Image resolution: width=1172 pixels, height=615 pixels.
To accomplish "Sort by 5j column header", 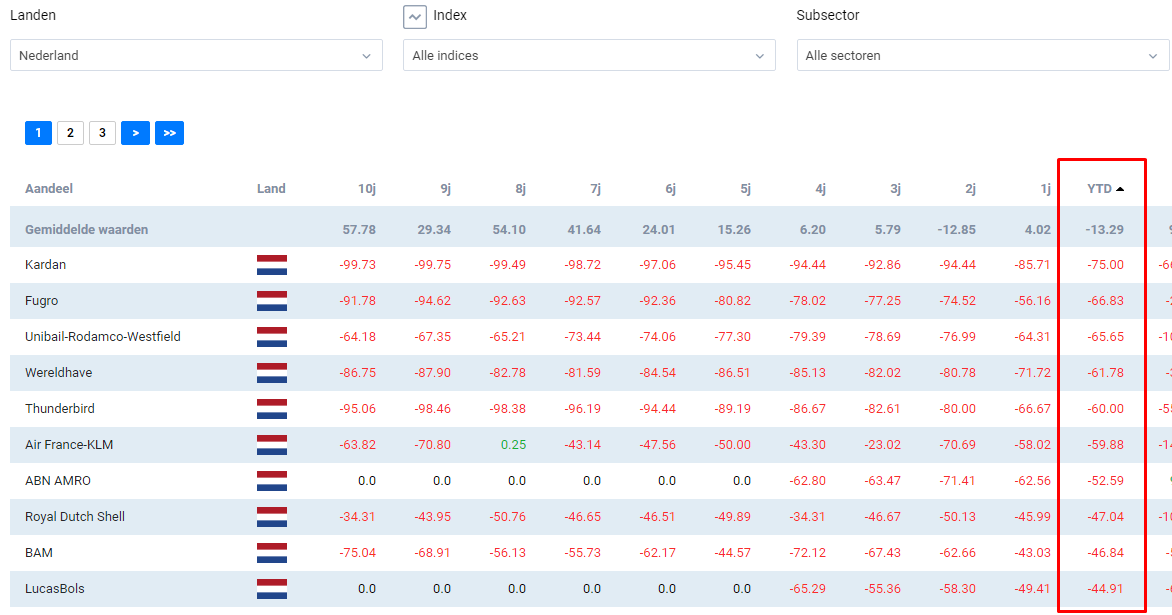I will 745,188.
